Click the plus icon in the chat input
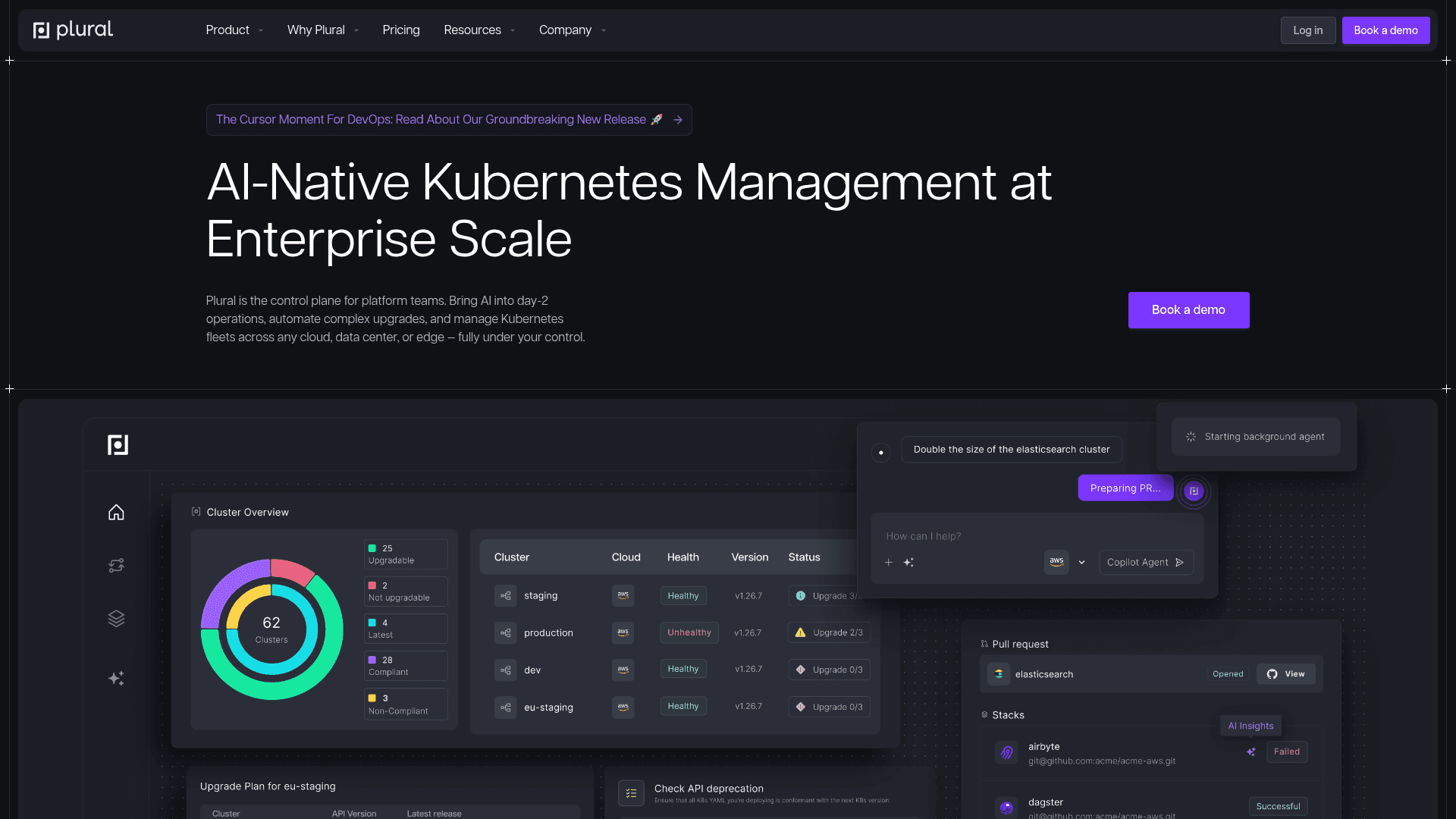1456x819 pixels. (x=889, y=563)
